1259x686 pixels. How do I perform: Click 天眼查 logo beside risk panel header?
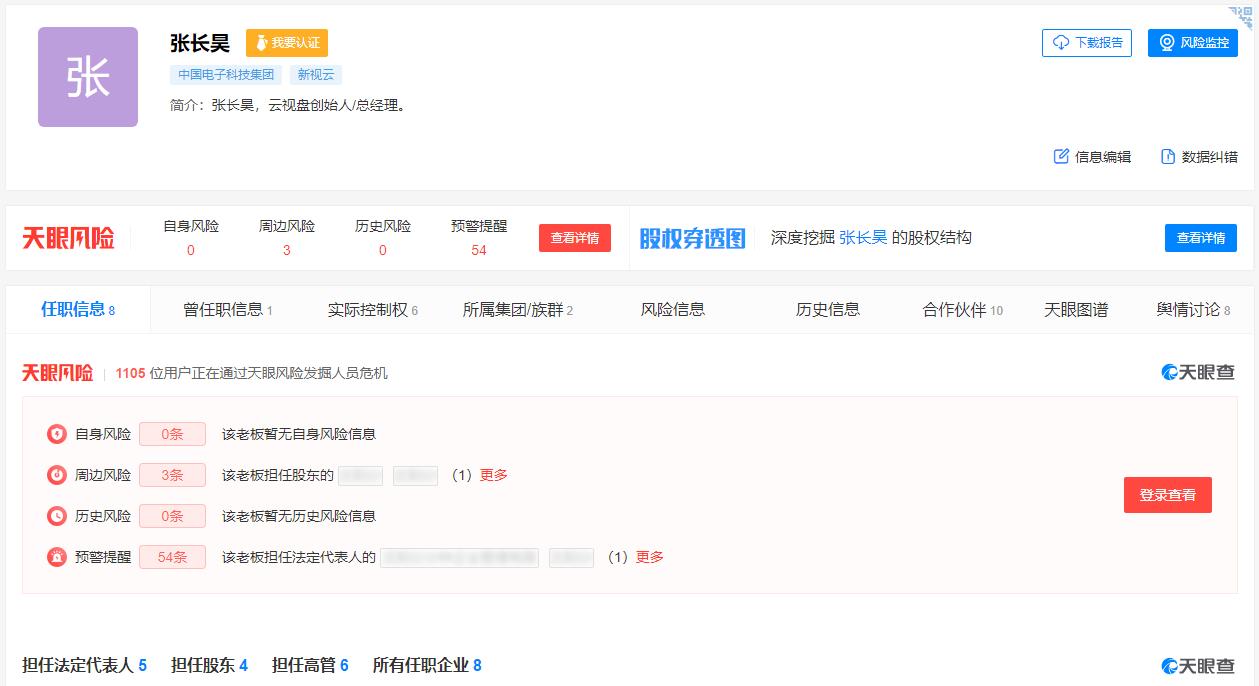tap(1198, 373)
